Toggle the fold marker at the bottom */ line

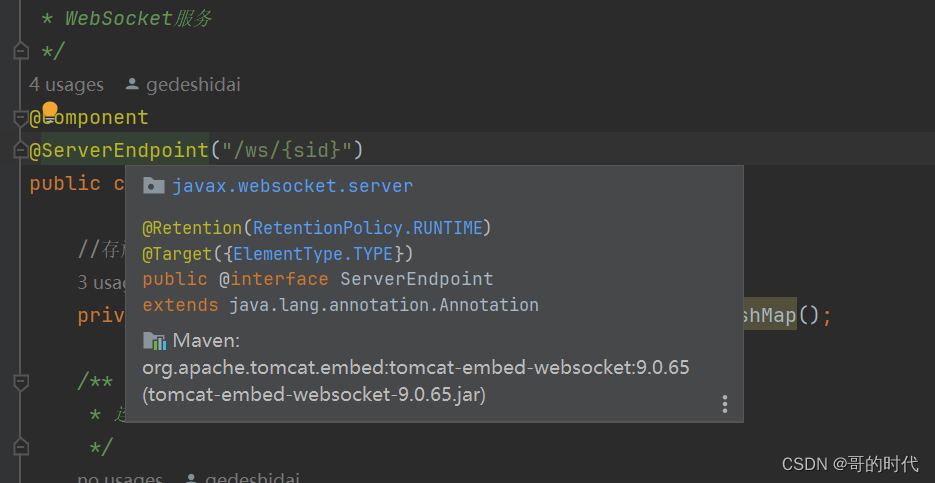(x=21, y=446)
